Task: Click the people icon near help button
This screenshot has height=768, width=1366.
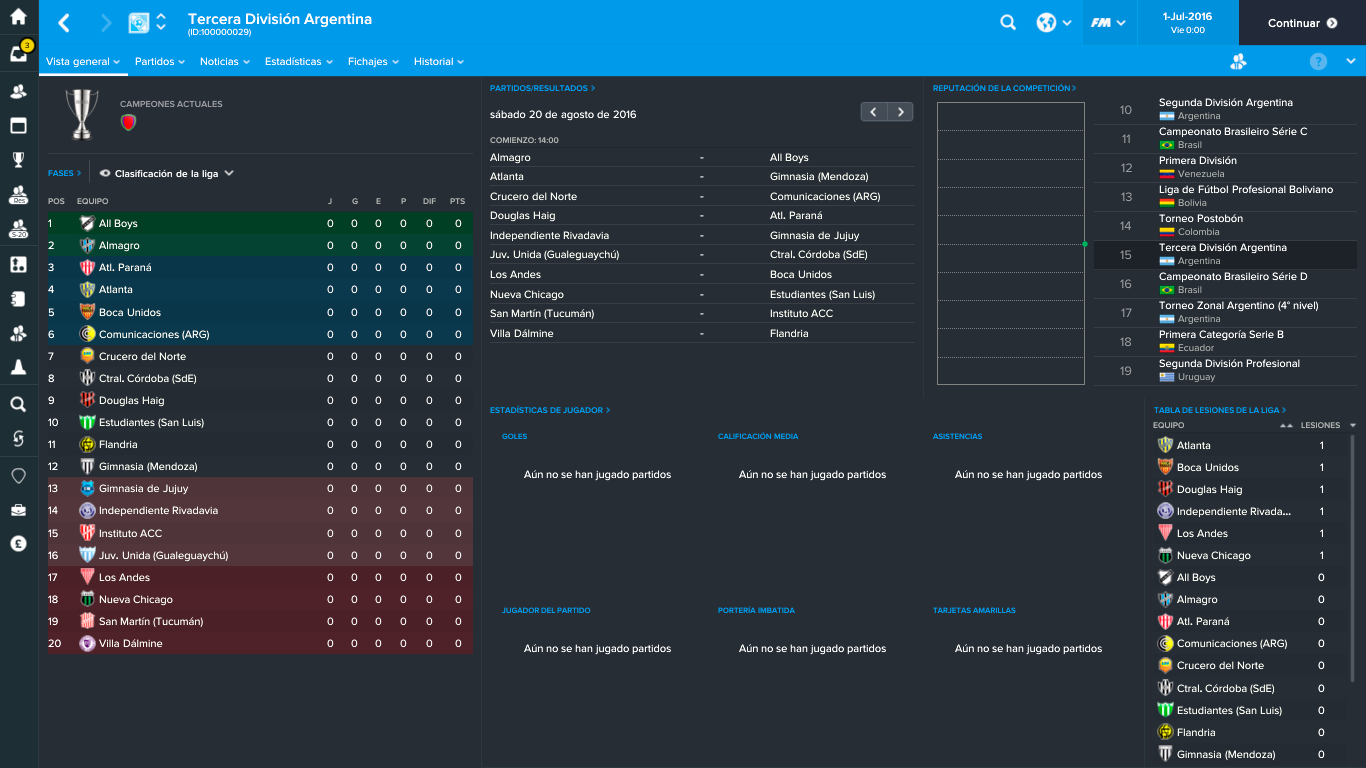Action: [x=1239, y=61]
